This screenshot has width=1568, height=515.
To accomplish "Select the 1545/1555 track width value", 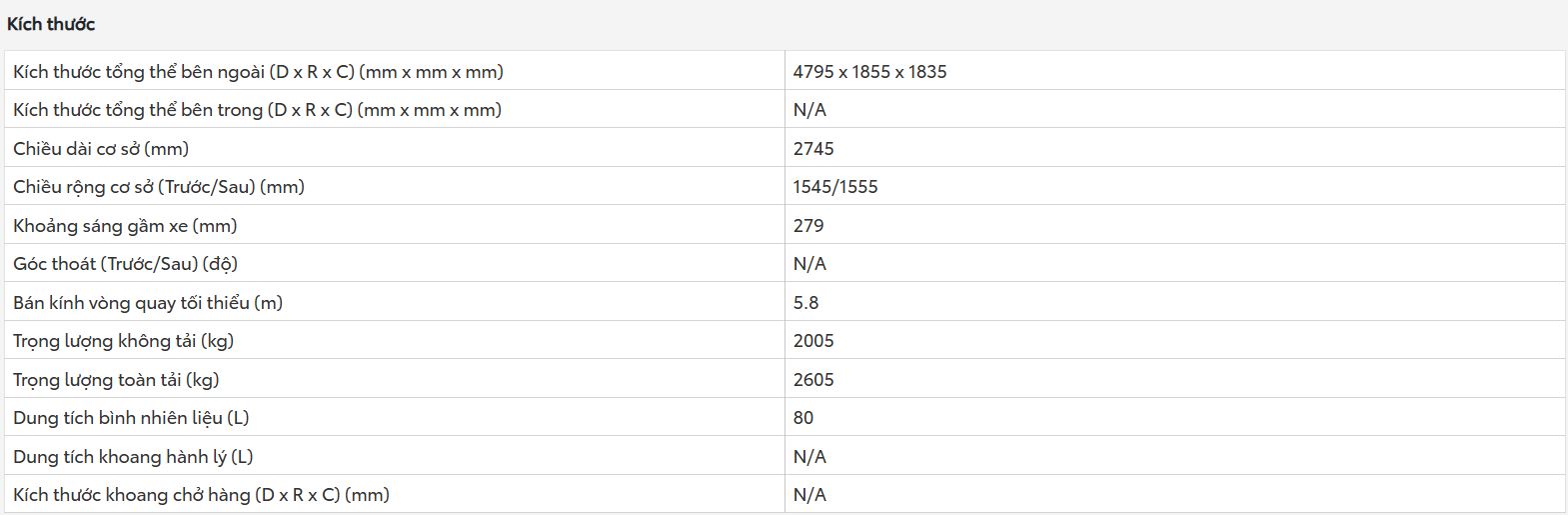I will point(835,187).
